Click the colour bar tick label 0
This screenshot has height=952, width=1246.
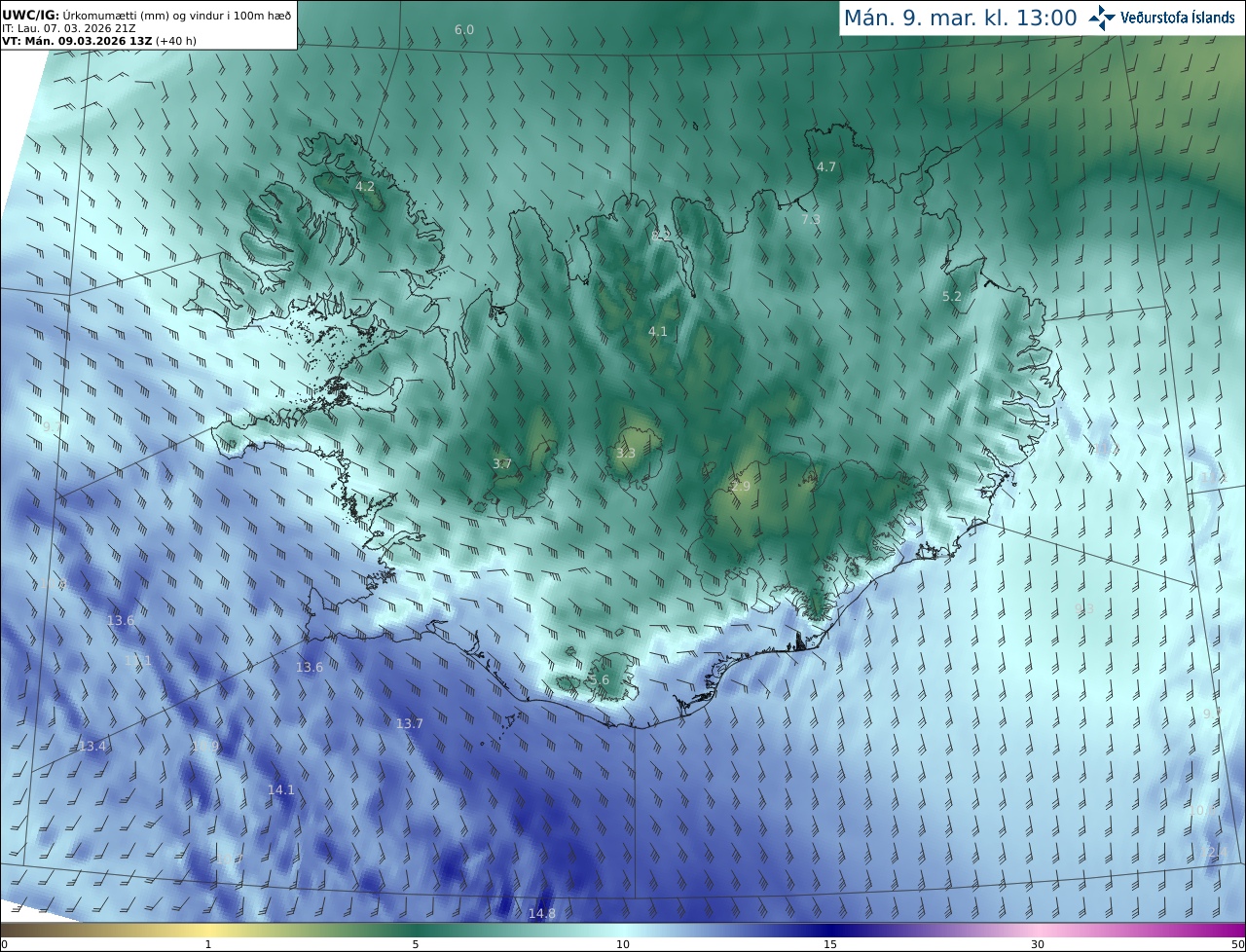point(4,945)
